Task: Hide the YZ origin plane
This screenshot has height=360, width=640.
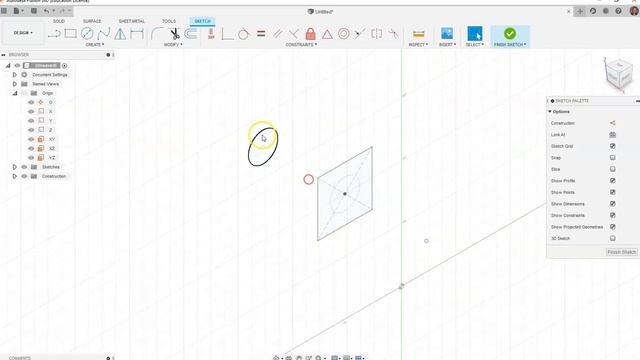Action: tap(31, 158)
